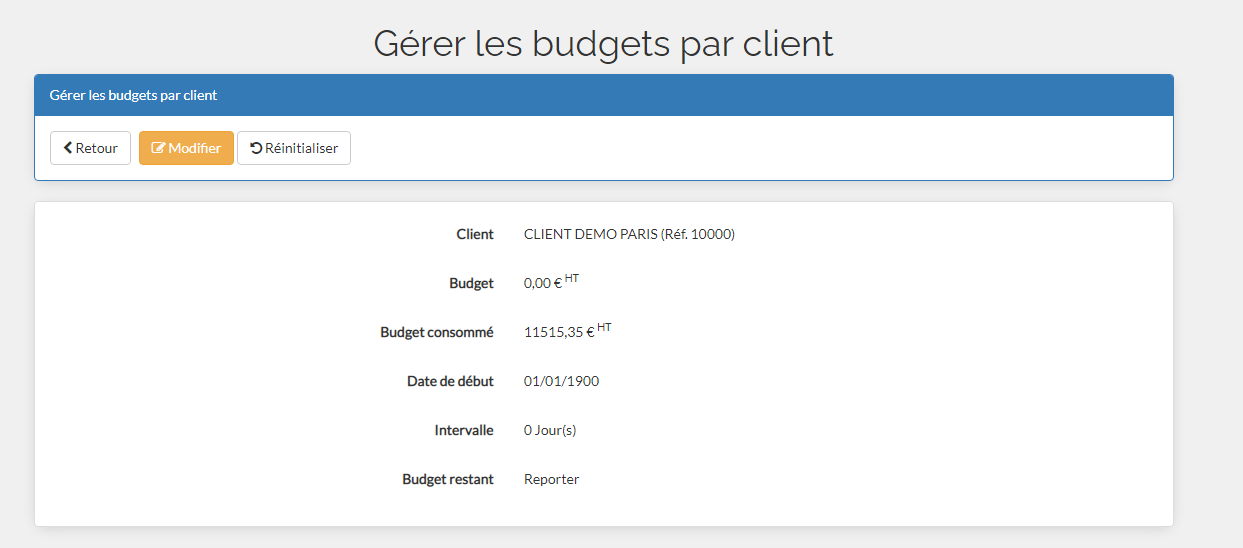
Task: Click the blue panel header title text
Action: coord(133,96)
